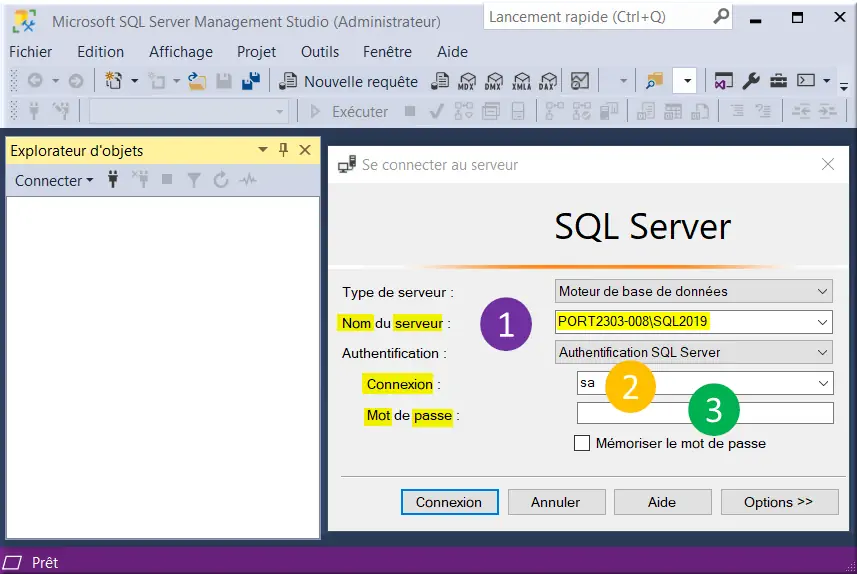Screen dimensions: 857x574
Task: Click the toolbox briefcase icon
Action: click(778, 81)
